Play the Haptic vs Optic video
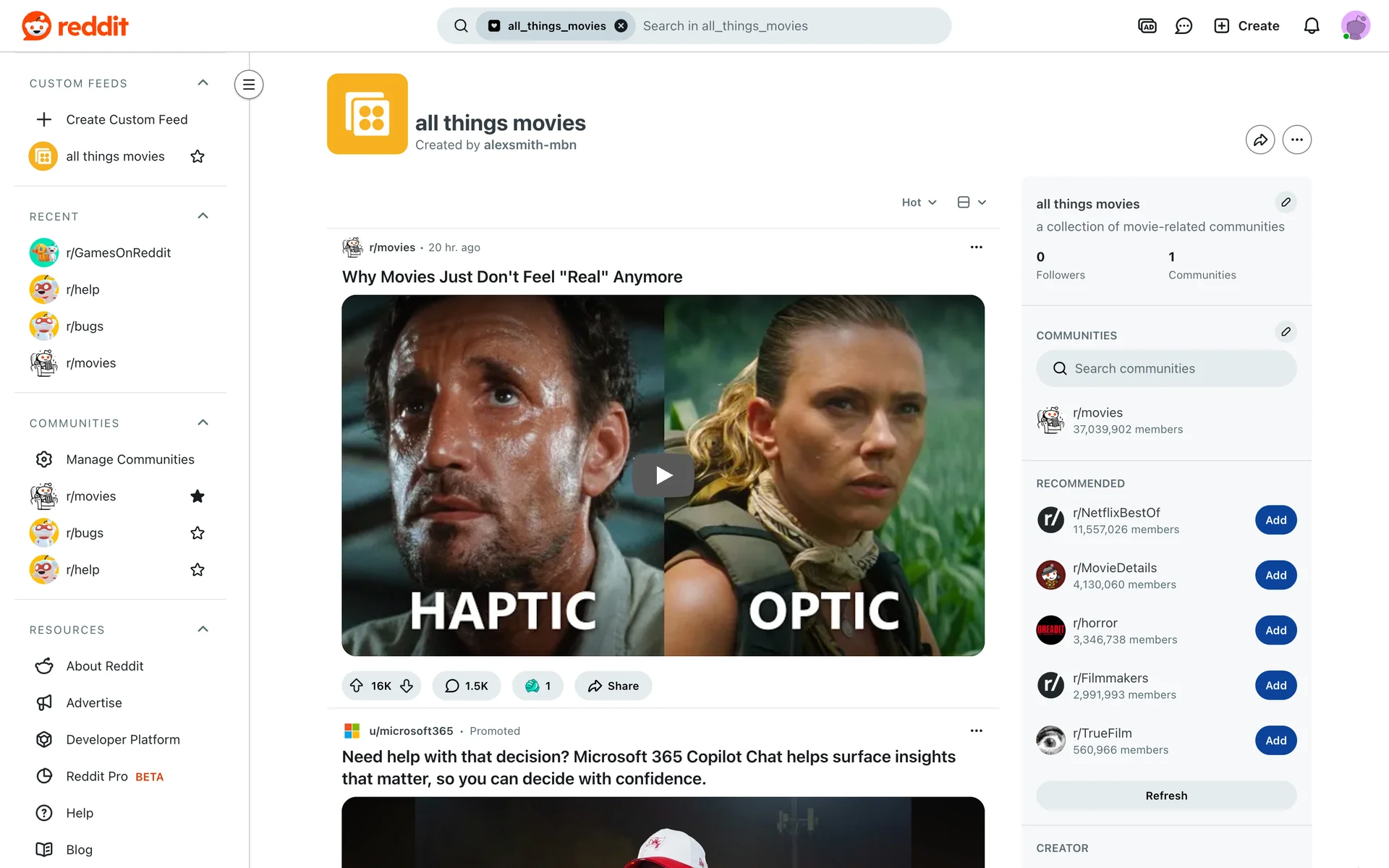The width and height of the screenshot is (1389, 868). [663, 475]
